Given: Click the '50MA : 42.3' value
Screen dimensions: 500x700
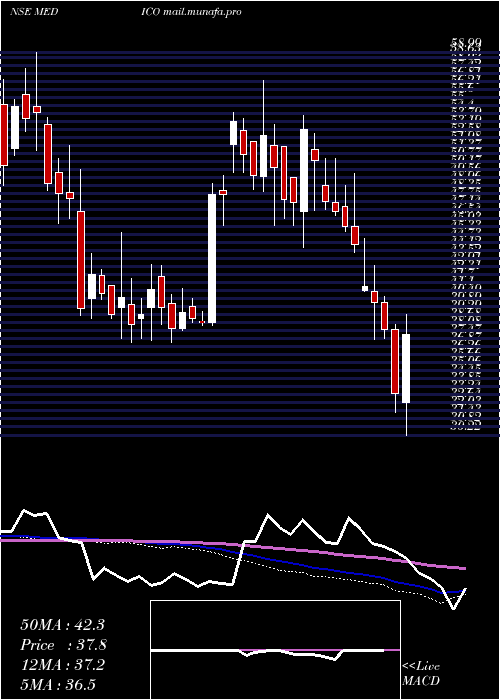Looking at the screenshot, I should click(x=62, y=625).
